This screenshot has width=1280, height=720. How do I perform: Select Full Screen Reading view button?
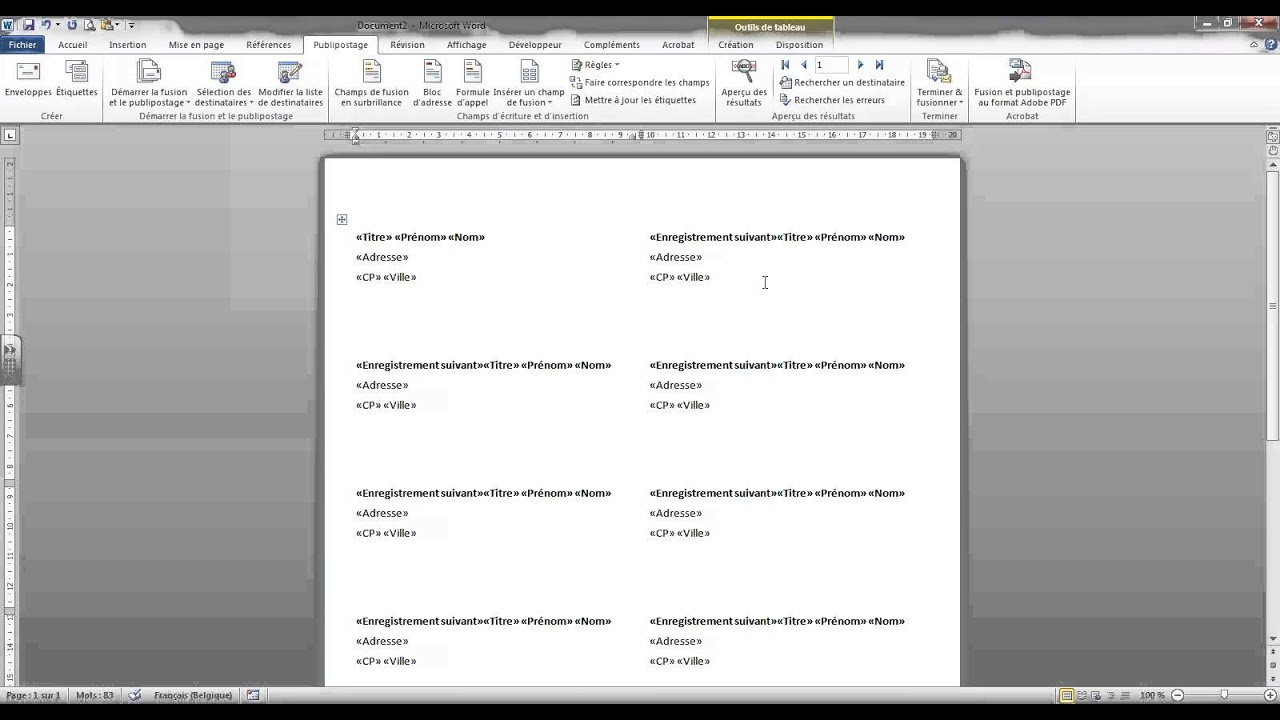(1082, 695)
